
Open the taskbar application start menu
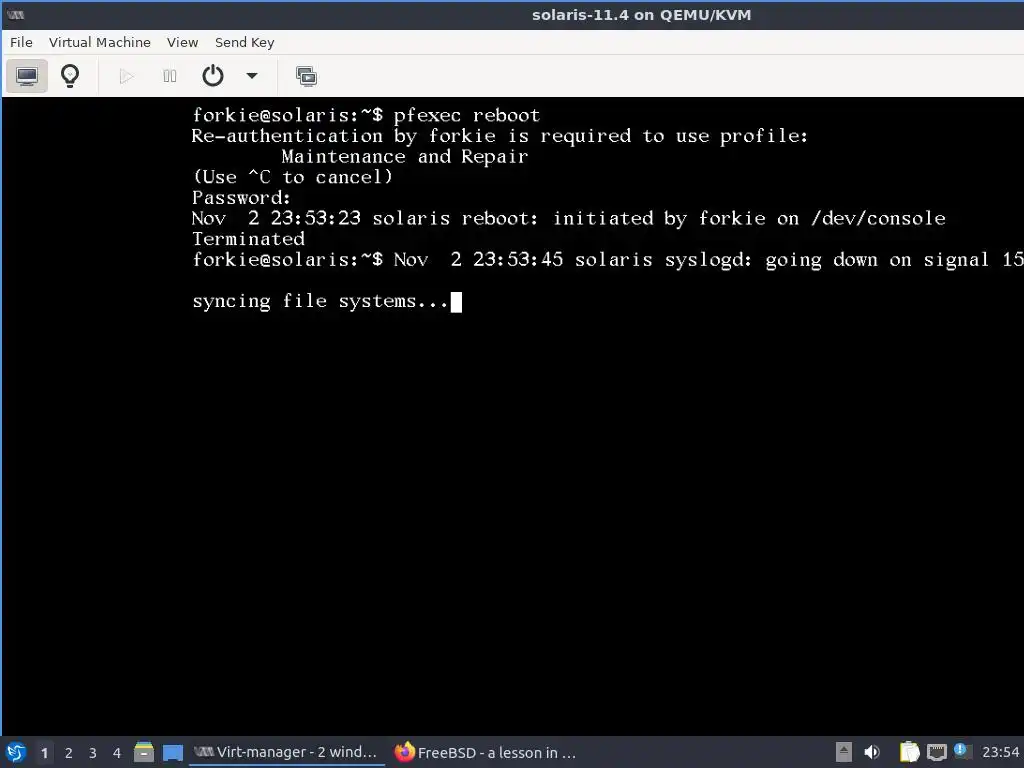(x=16, y=752)
